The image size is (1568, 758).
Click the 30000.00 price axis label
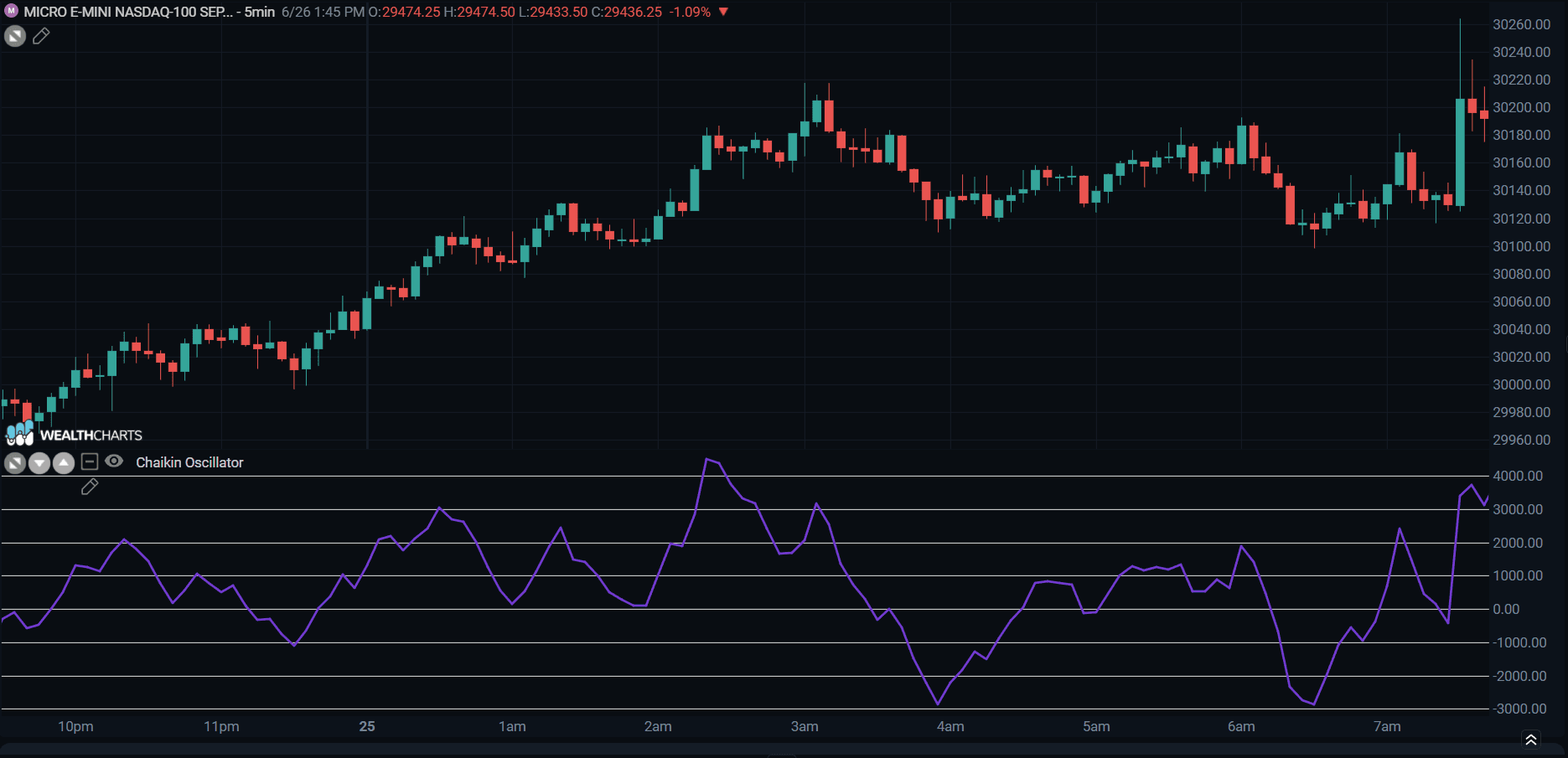coord(1522,384)
